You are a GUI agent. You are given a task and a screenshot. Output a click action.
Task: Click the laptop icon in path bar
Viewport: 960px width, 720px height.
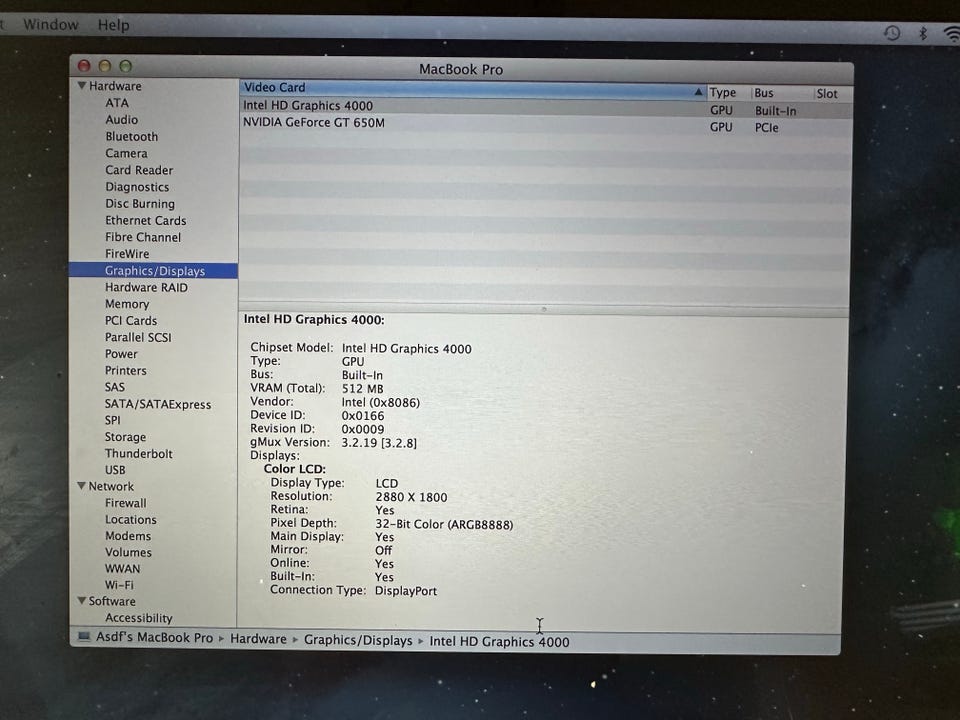click(x=84, y=637)
